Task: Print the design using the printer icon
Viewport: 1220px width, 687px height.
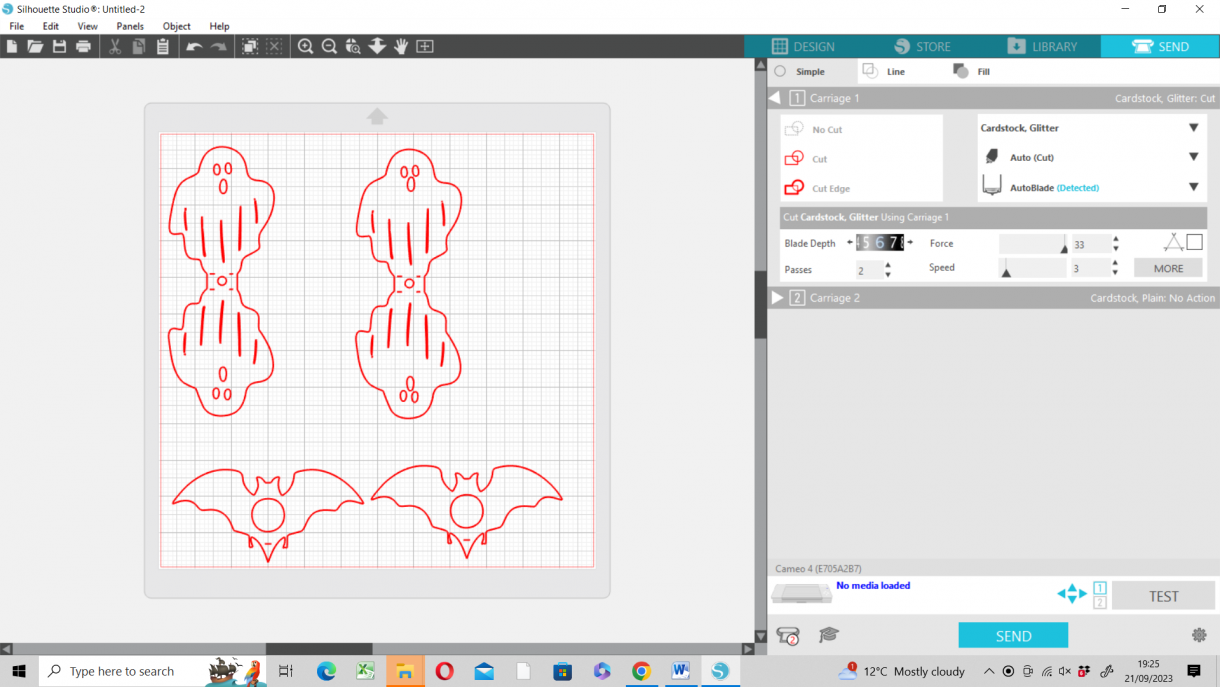Action: [x=83, y=47]
